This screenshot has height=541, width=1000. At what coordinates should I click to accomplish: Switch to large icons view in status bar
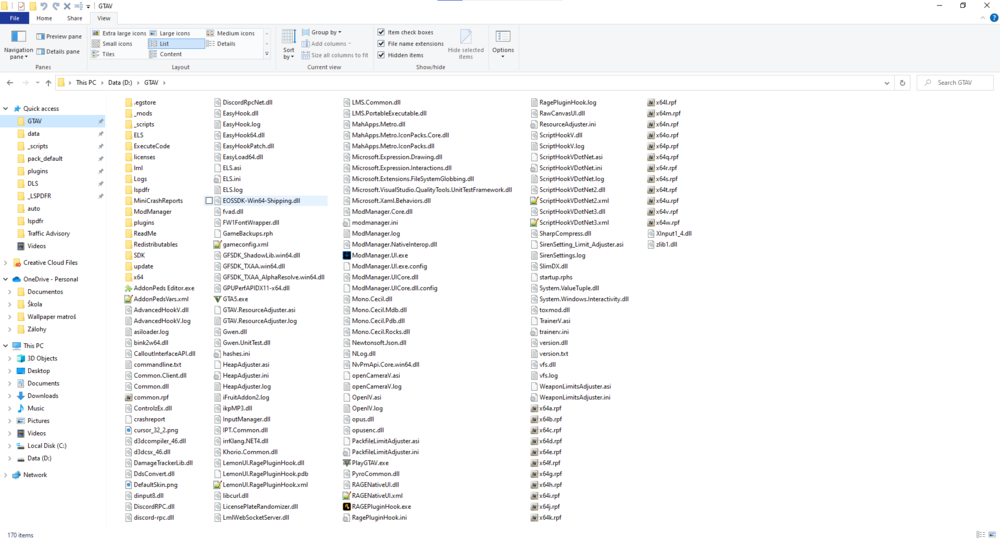(x=992, y=535)
